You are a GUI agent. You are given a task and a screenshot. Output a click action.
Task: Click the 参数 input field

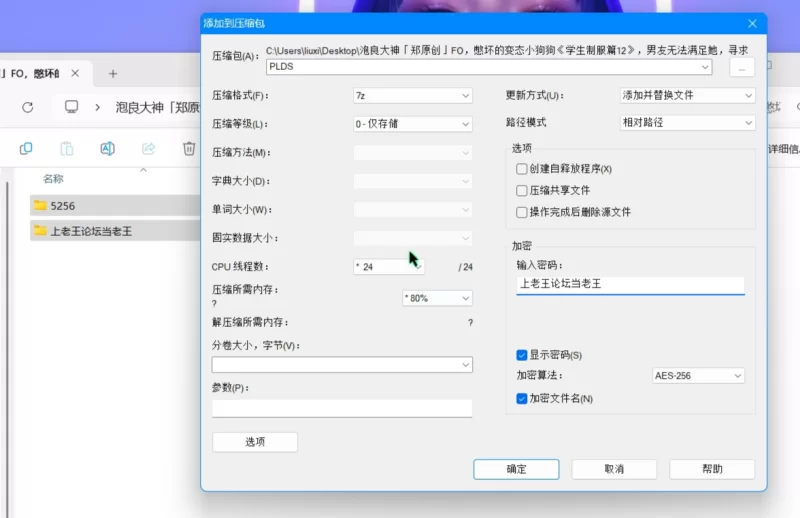[x=342, y=408]
